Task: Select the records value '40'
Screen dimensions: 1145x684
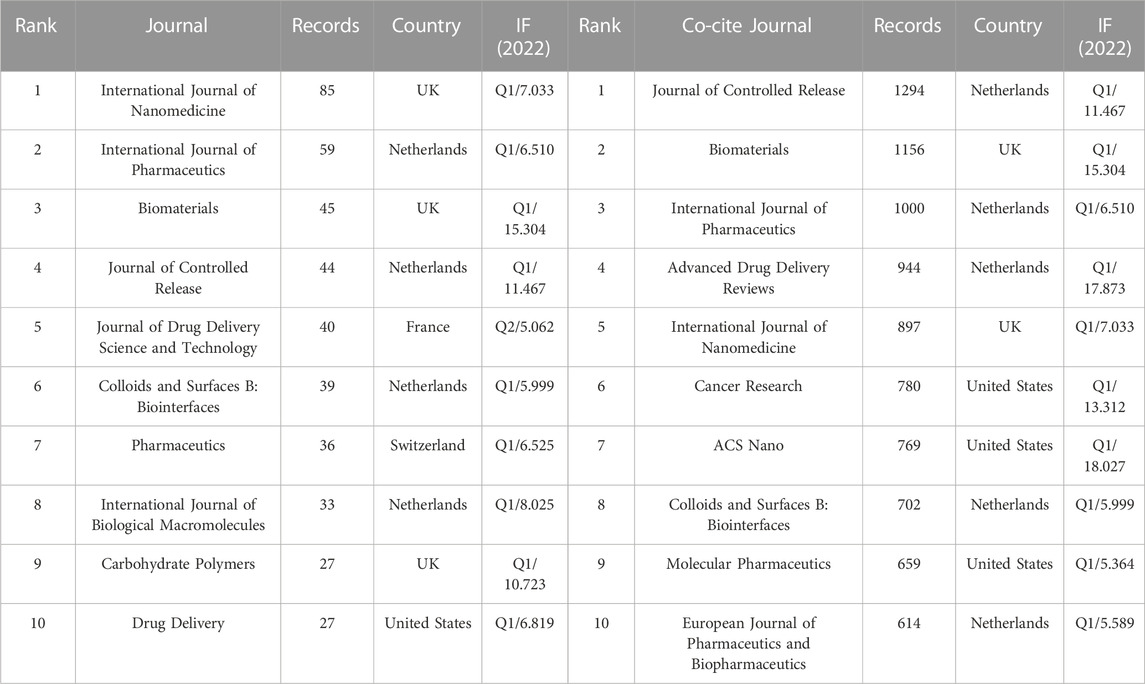Action: coord(326,326)
